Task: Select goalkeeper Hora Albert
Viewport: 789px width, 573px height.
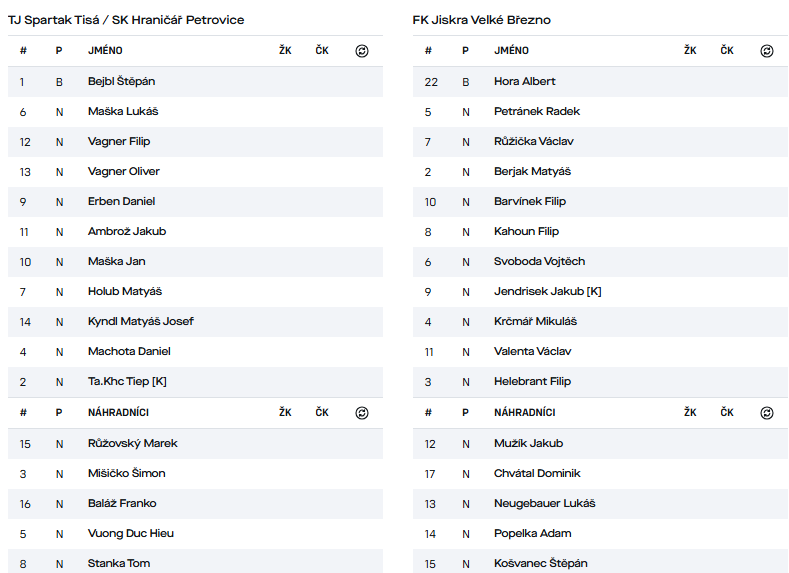Action: click(524, 81)
